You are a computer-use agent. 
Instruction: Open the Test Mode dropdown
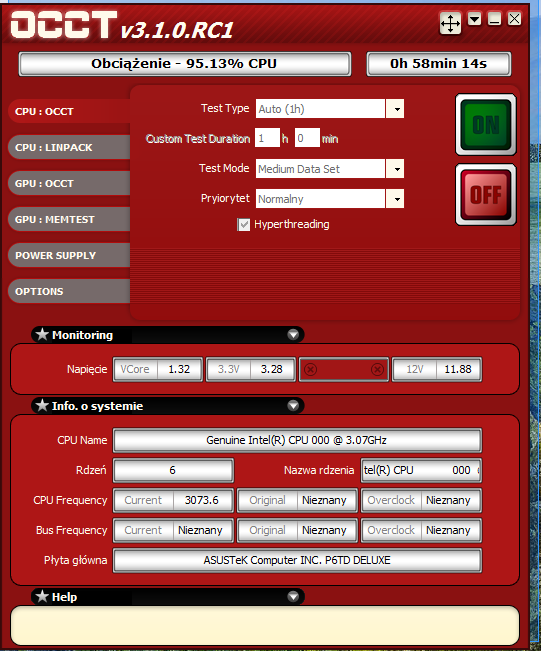point(395,169)
